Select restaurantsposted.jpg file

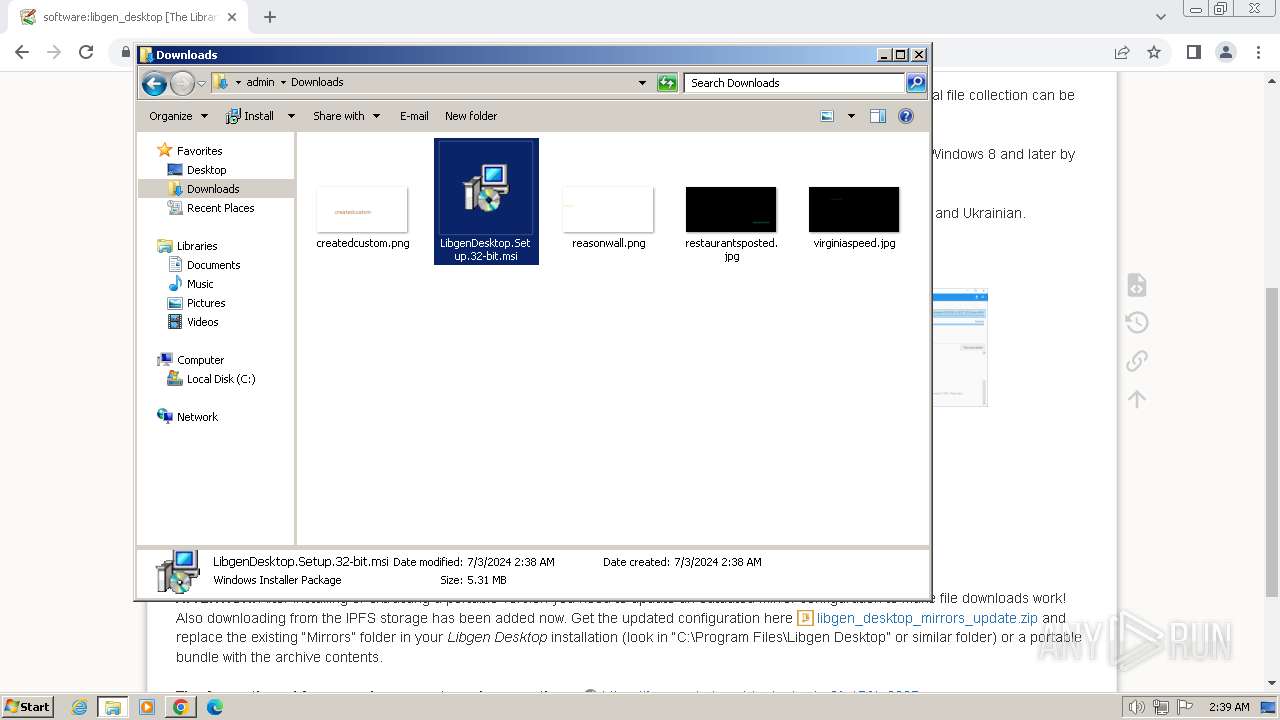pos(731,224)
